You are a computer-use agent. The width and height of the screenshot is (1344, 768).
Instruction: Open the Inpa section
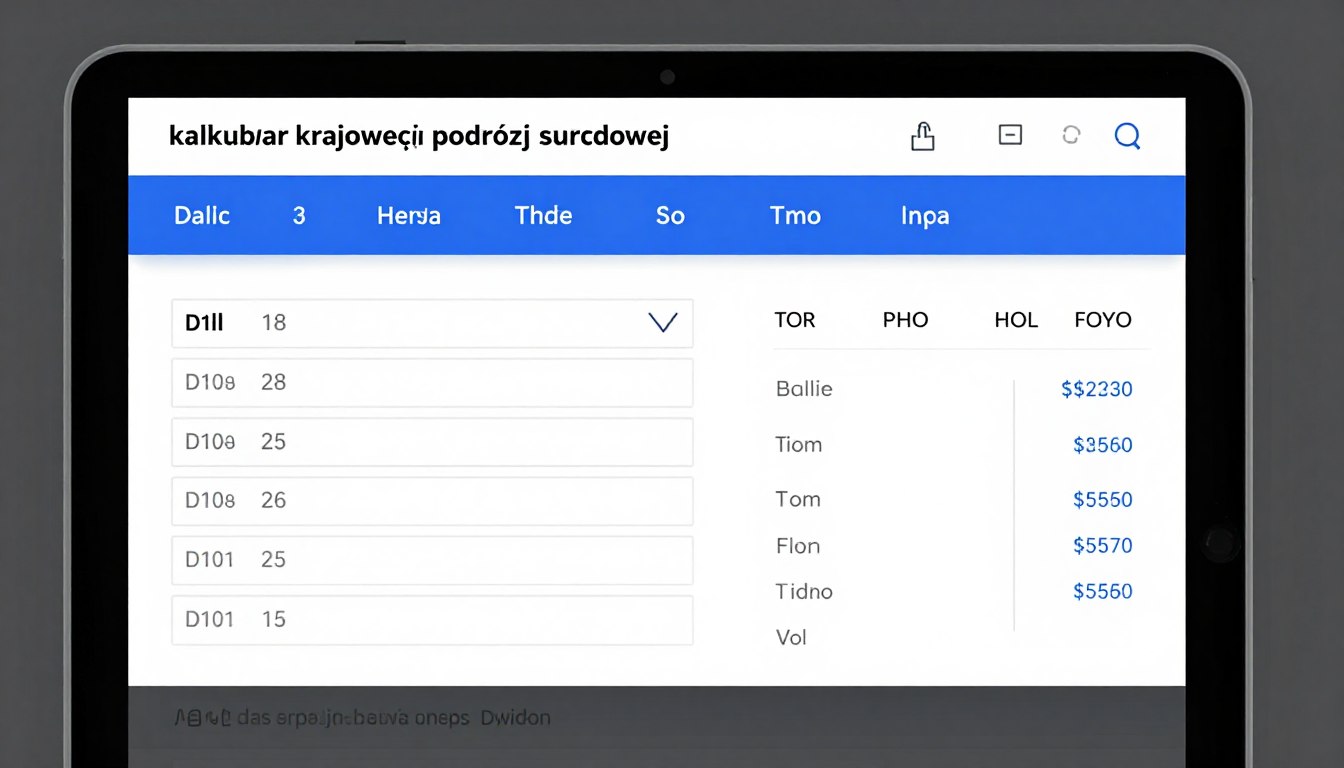point(923,215)
